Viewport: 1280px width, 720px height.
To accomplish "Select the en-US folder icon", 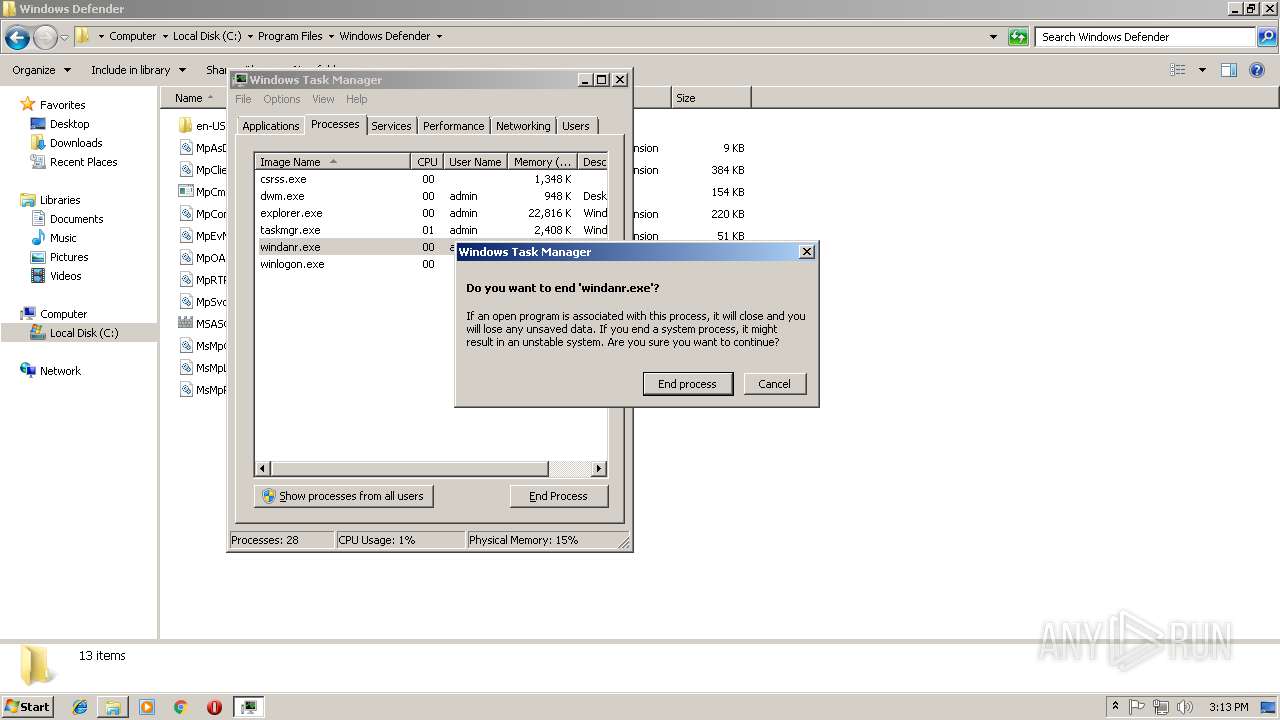I will coord(185,126).
